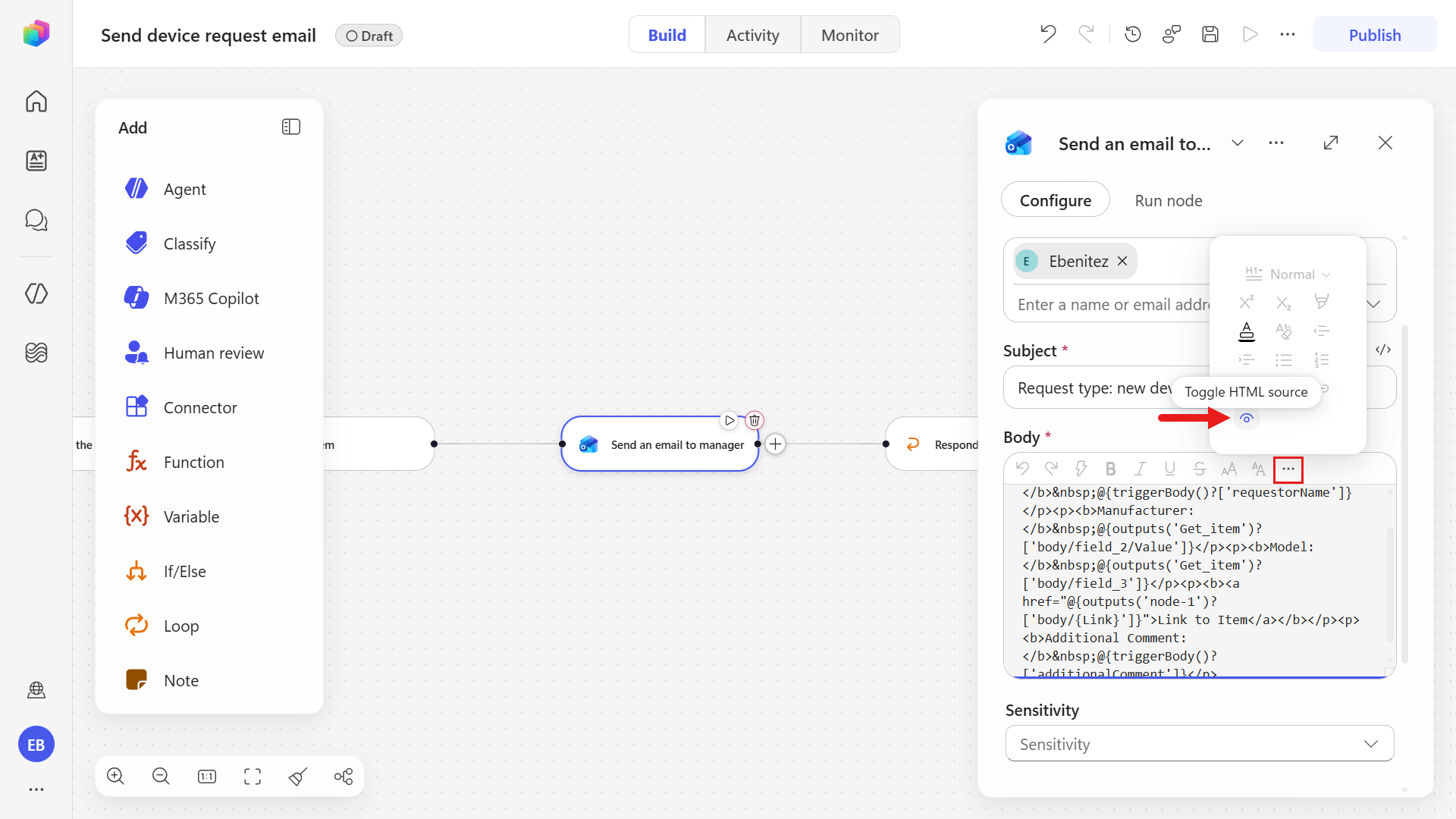This screenshot has width=1456, height=819.
Task: Publish the workflow
Action: tap(1375, 35)
